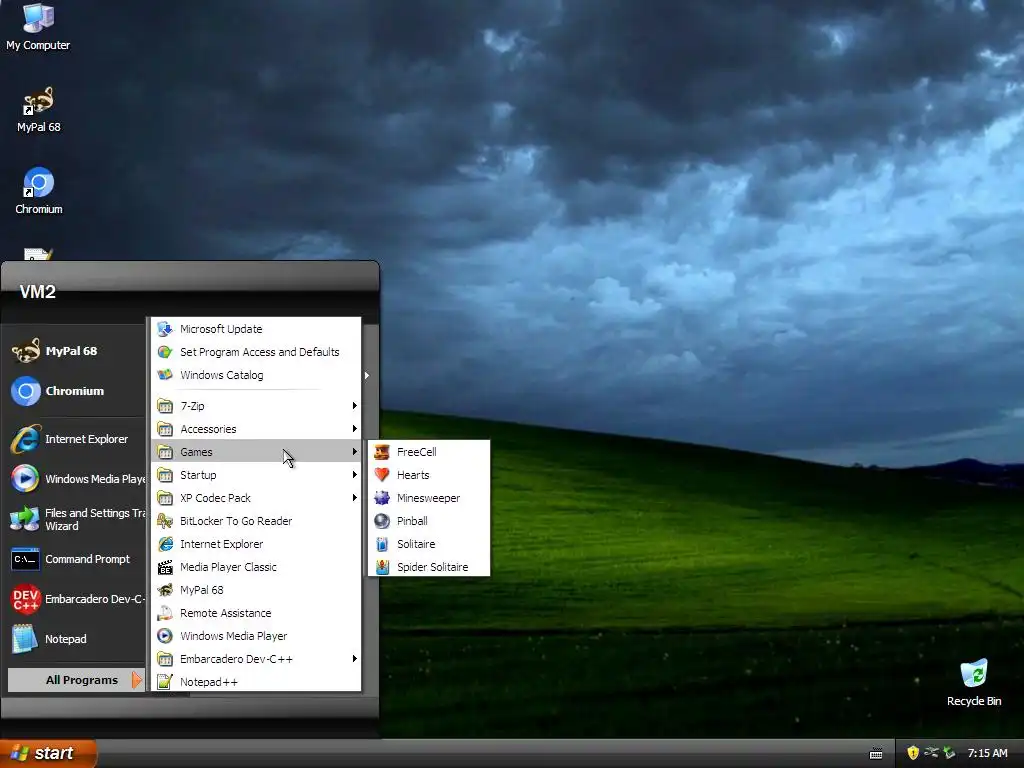Launch BitLocker To Go Reader
This screenshot has height=768, width=1024.
tap(256, 521)
